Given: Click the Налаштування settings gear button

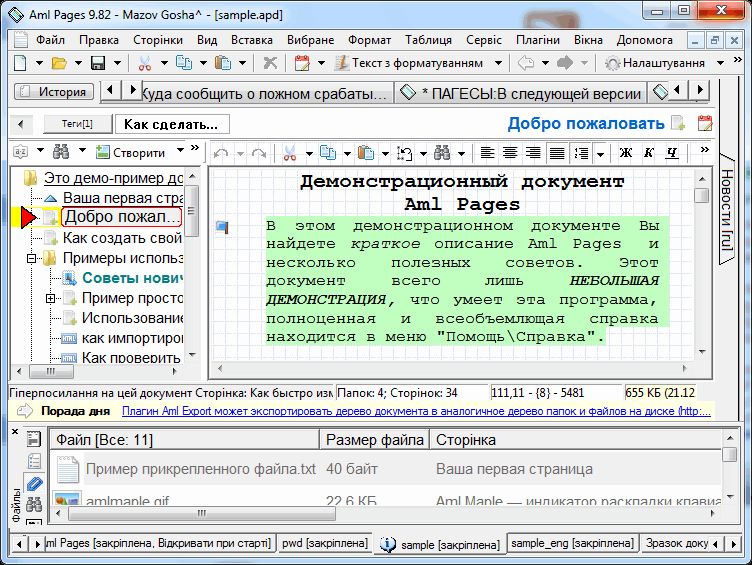Looking at the screenshot, I should [x=655, y=63].
